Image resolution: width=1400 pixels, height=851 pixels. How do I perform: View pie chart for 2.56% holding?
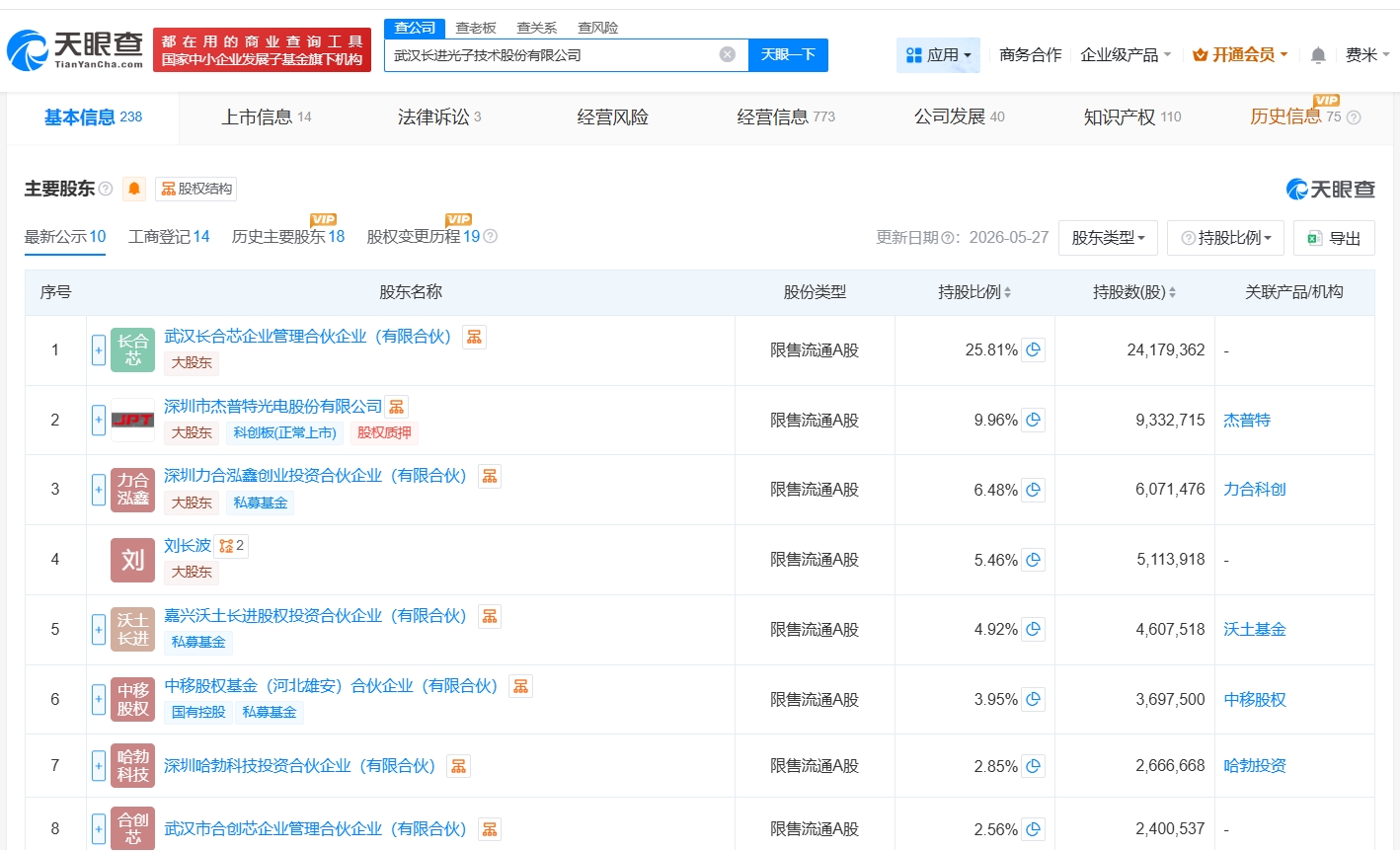pyautogui.click(x=1034, y=829)
